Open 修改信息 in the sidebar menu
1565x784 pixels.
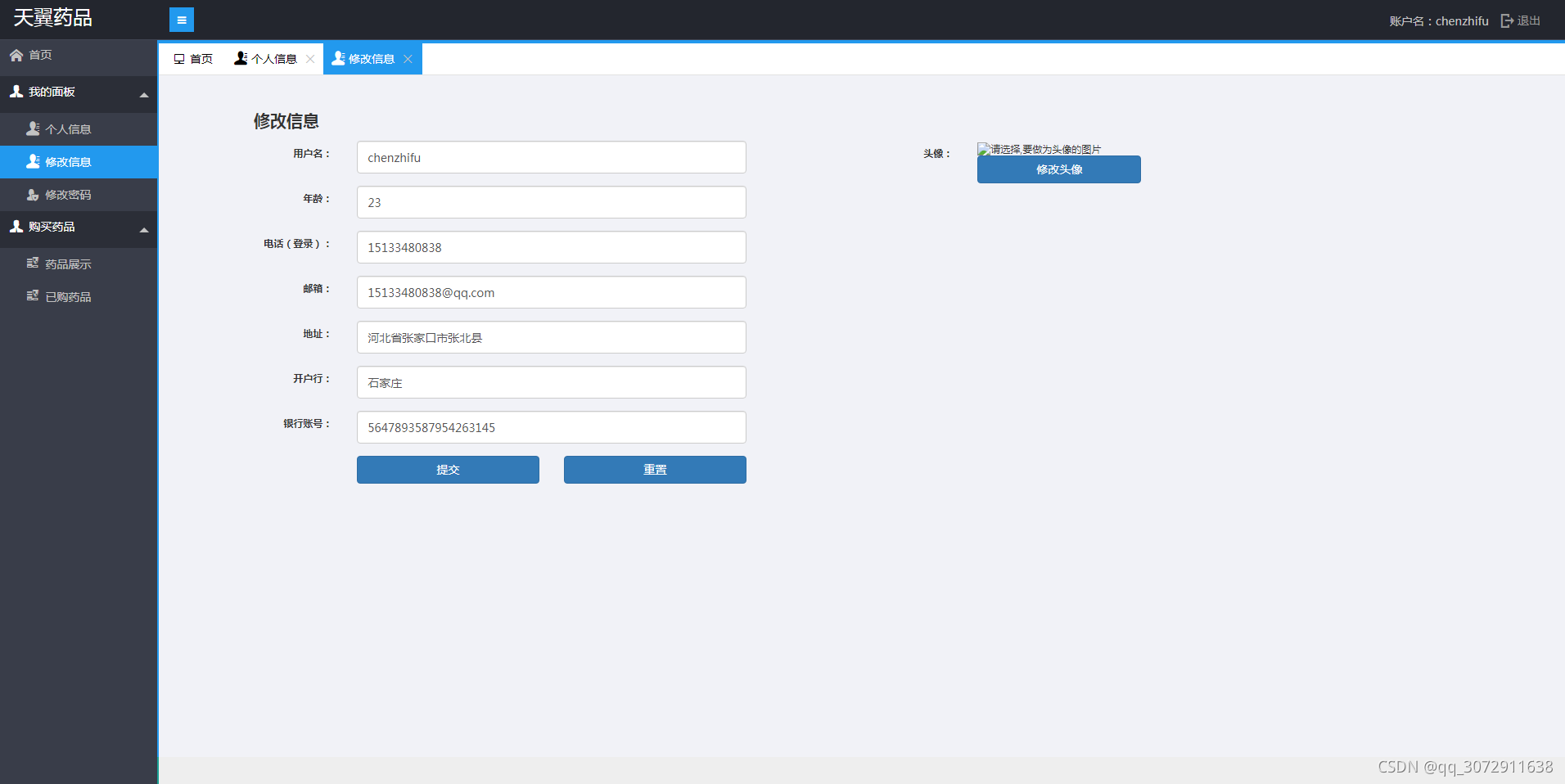coord(79,162)
